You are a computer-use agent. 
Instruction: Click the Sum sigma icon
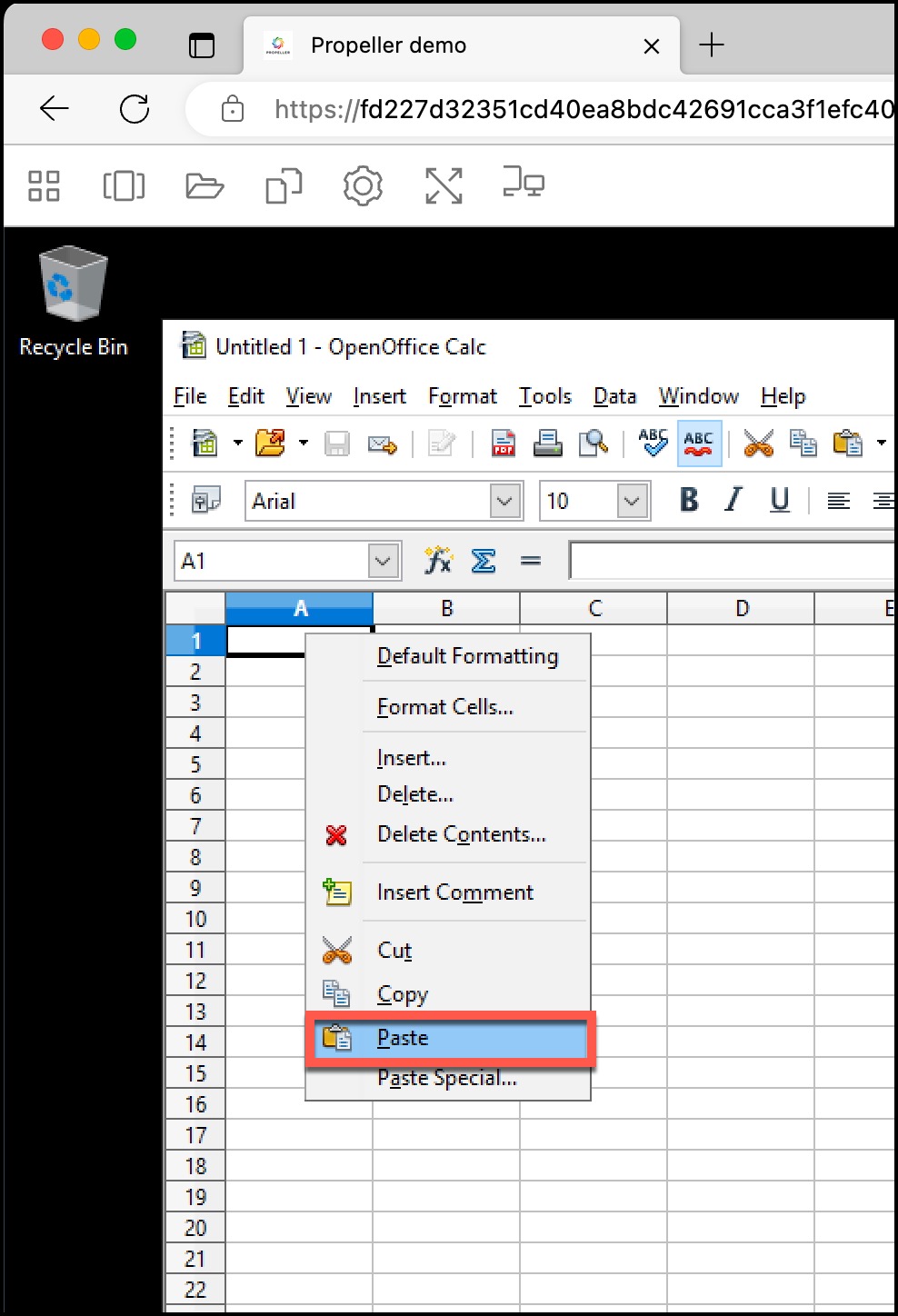coord(484,561)
